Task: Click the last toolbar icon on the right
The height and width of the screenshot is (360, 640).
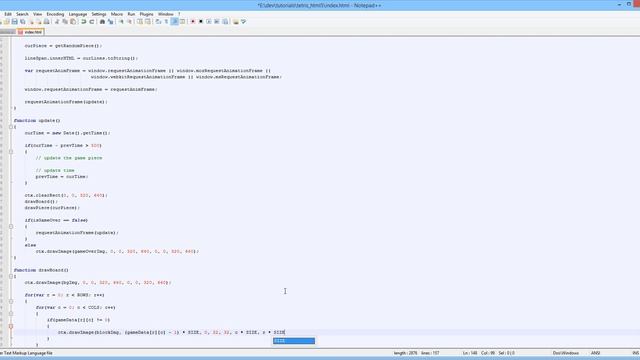Action: pos(244,22)
